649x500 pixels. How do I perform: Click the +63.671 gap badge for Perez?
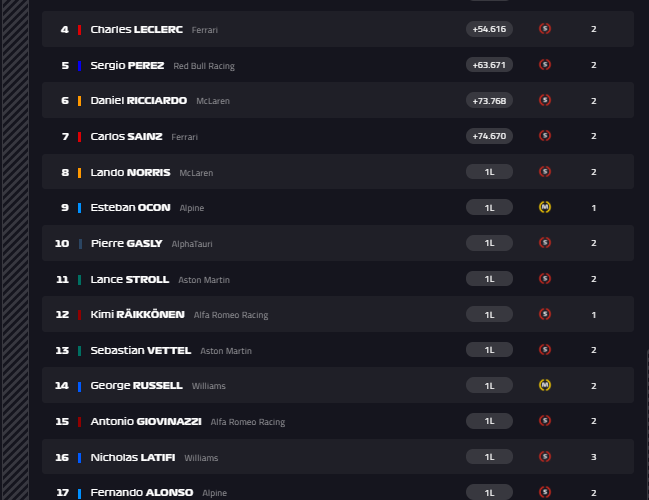tap(489, 65)
